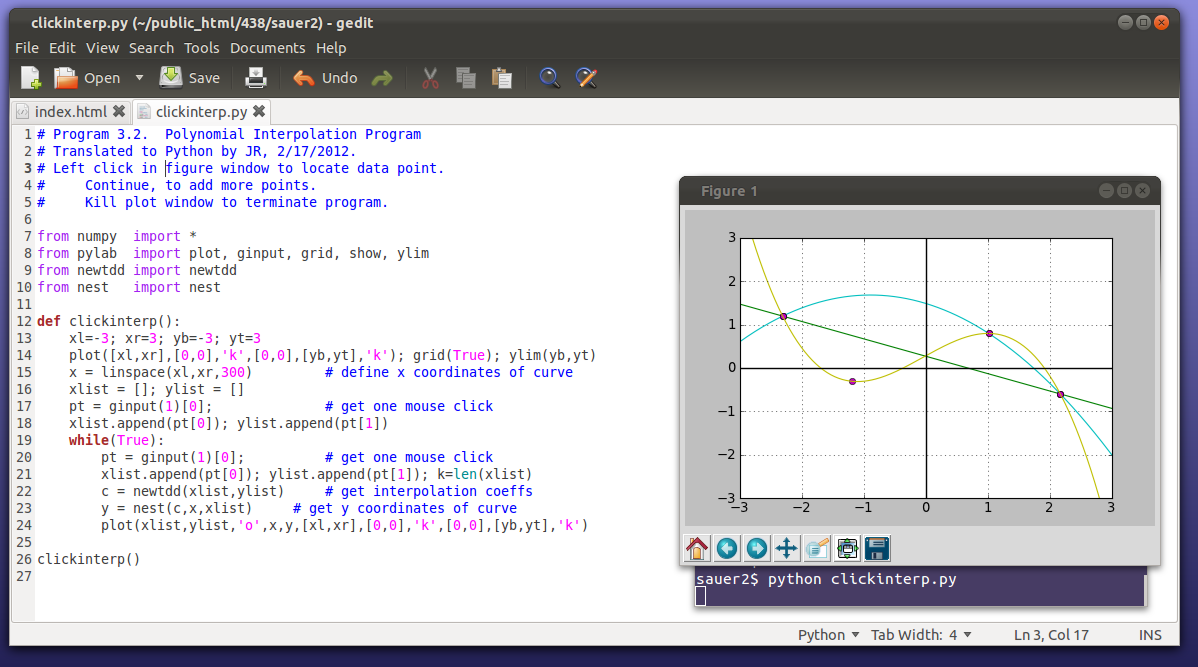Click the data point near x=-1.2 on plot

pos(853,381)
